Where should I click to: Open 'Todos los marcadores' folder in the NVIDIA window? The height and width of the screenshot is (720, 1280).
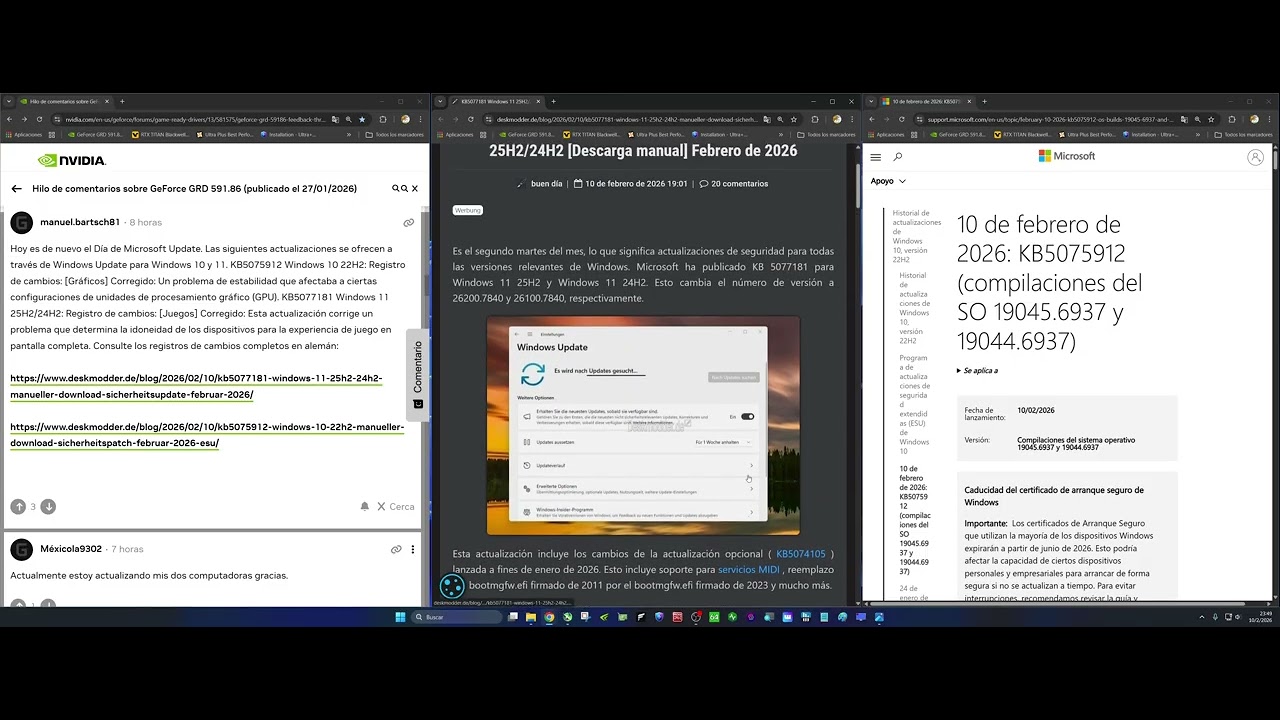[395, 134]
